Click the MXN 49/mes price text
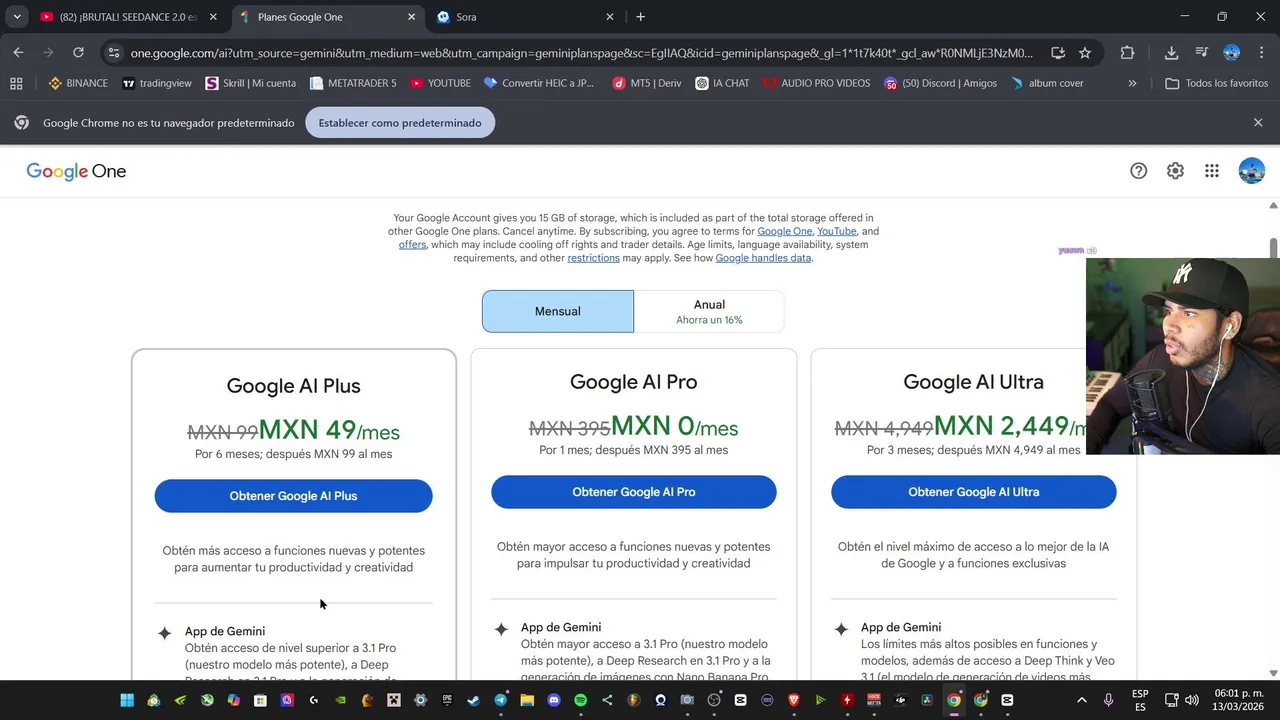Screen dimensions: 1280x720 click(x=329, y=430)
